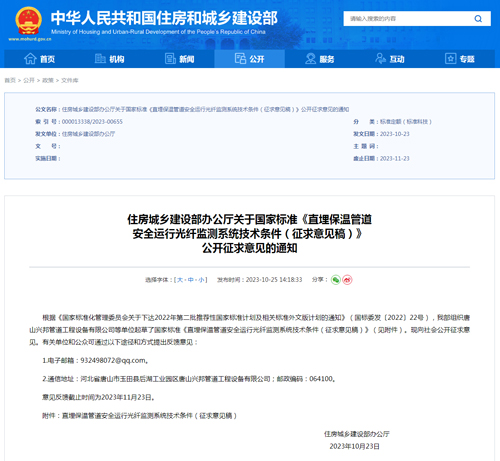The width and height of the screenshot is (500, 461).
Task: Share the notice via the WeChat icon
Action: (x=336, y=280)
